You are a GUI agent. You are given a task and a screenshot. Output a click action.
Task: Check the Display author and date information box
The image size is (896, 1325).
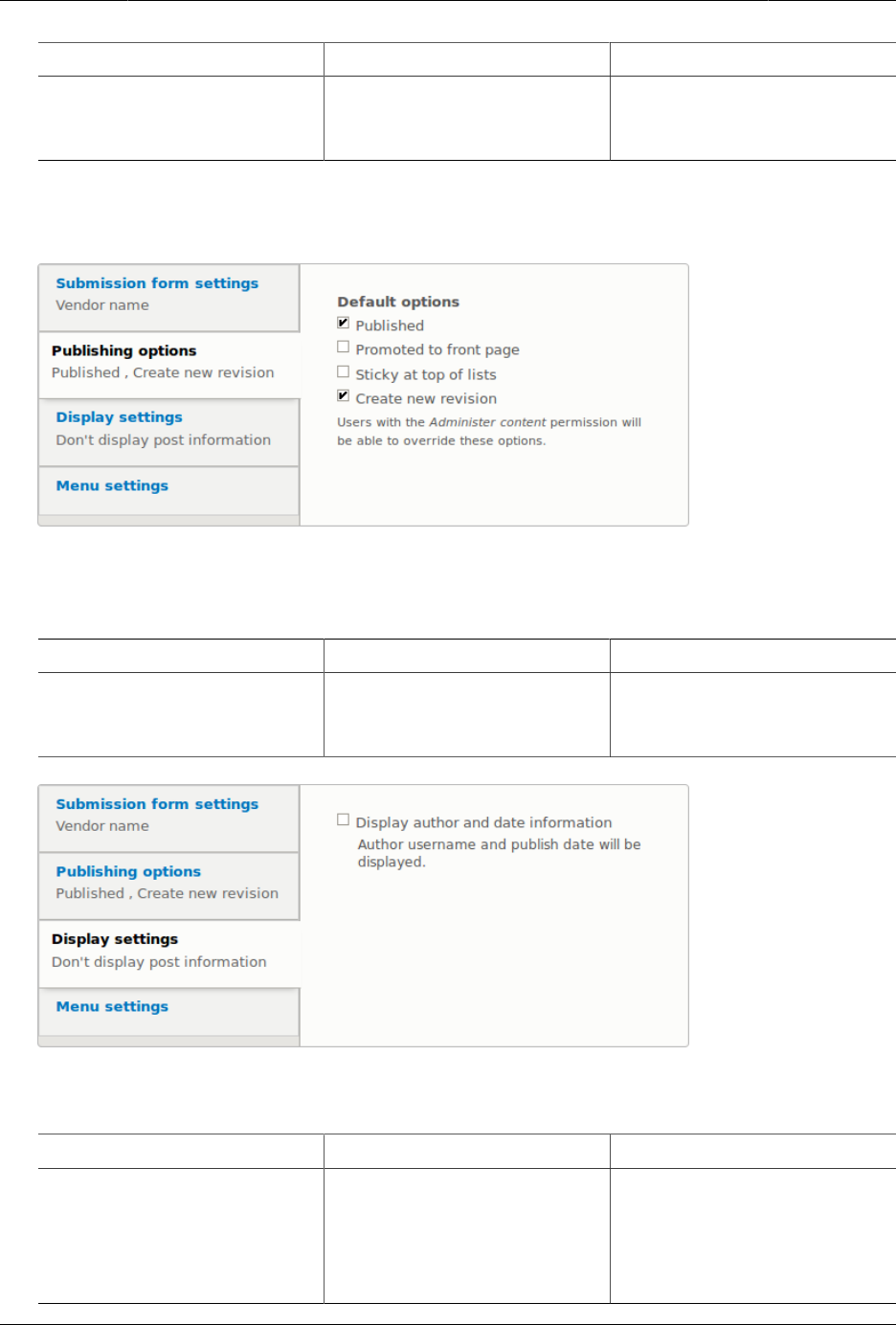pyautogui.click(x=343, y=820)
